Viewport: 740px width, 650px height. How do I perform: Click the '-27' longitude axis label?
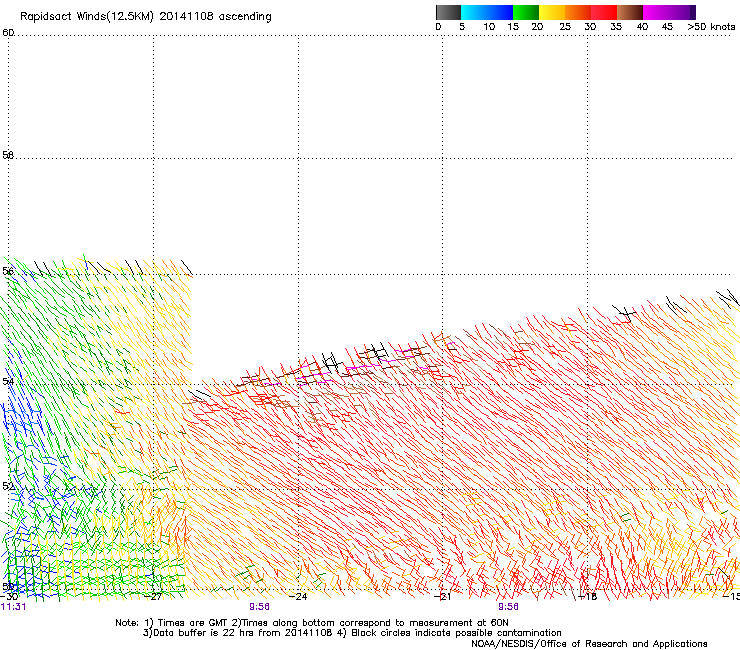pos(154,596)
